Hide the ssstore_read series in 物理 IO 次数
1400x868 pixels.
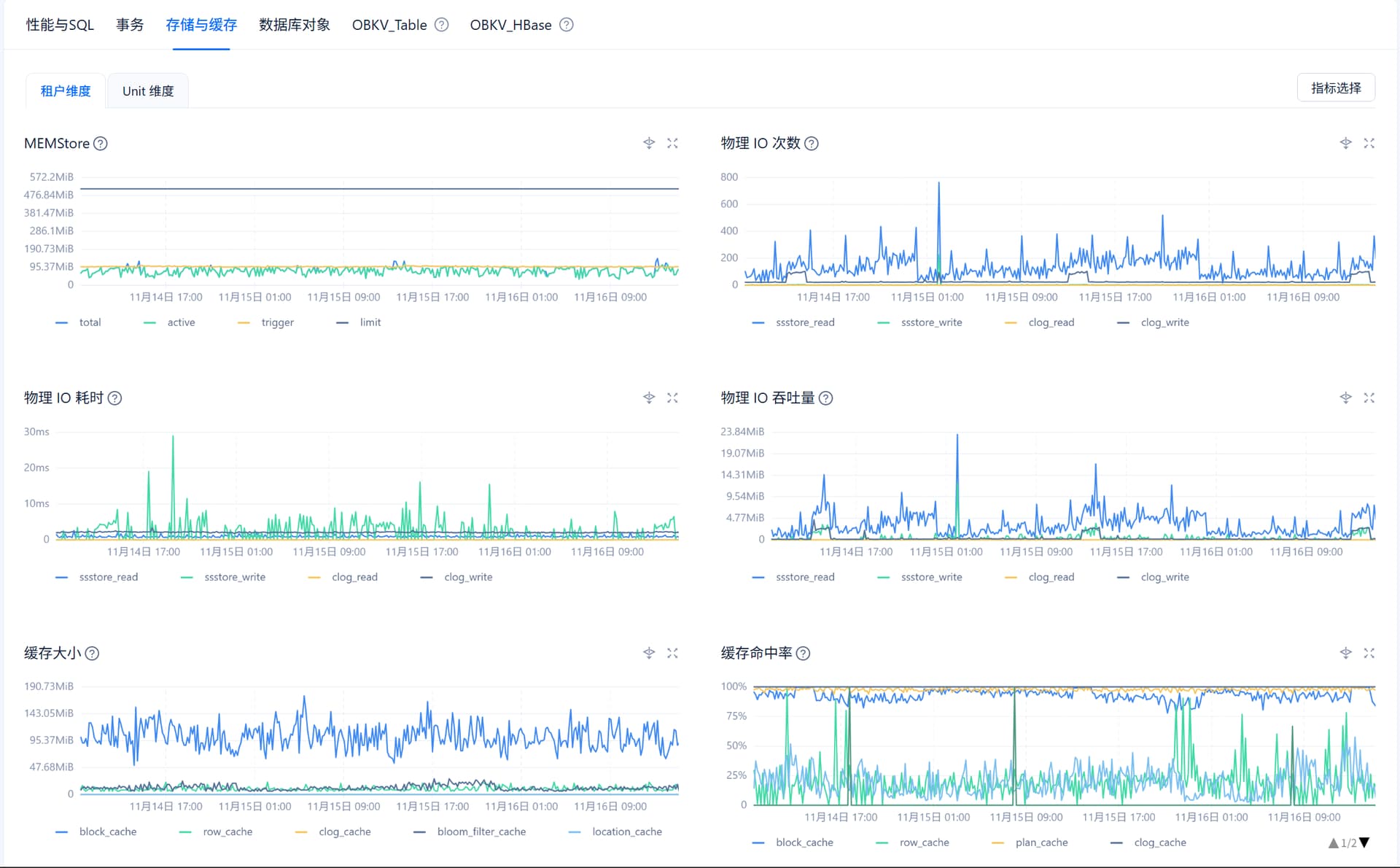804,322
